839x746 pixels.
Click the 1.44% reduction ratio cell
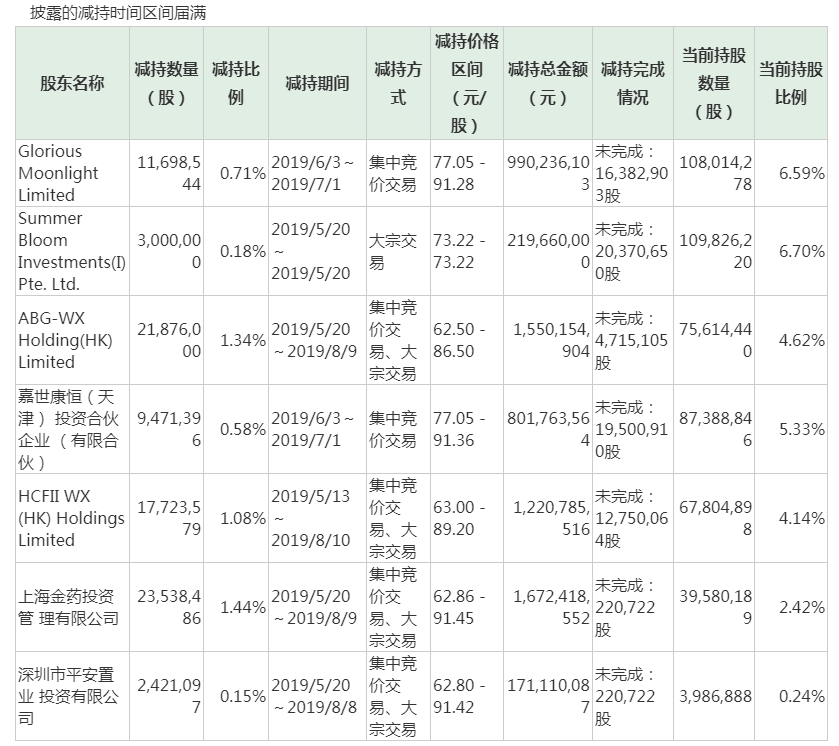click(235, 607)
